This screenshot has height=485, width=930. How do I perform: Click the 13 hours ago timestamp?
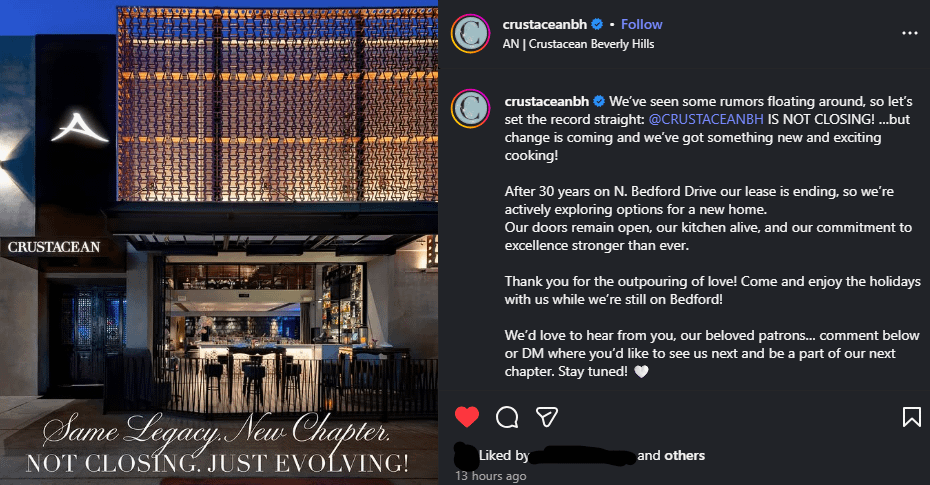pyautogui.click(x=491, y=476)
